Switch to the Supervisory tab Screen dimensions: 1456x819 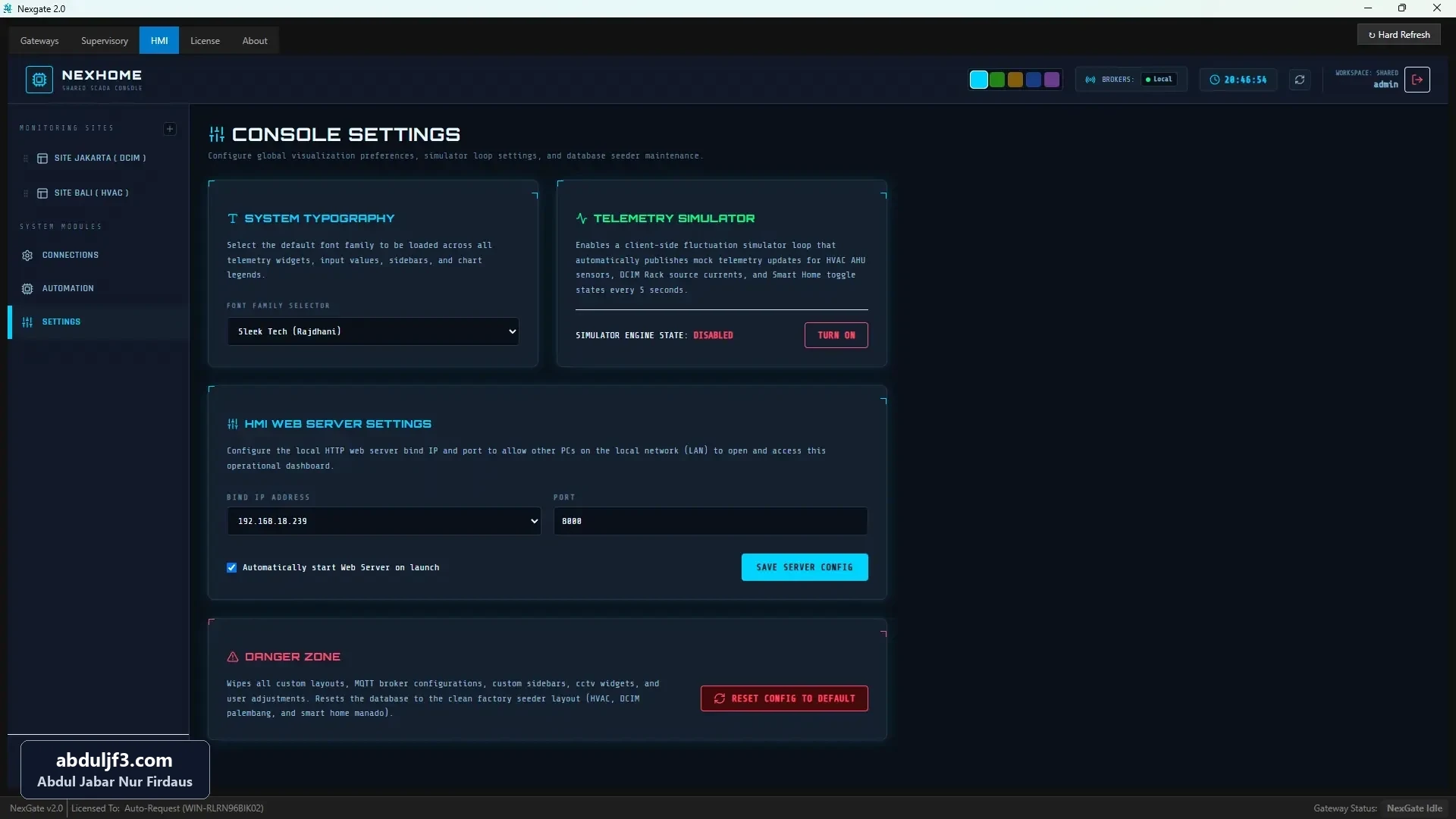(x=105, y=41)
